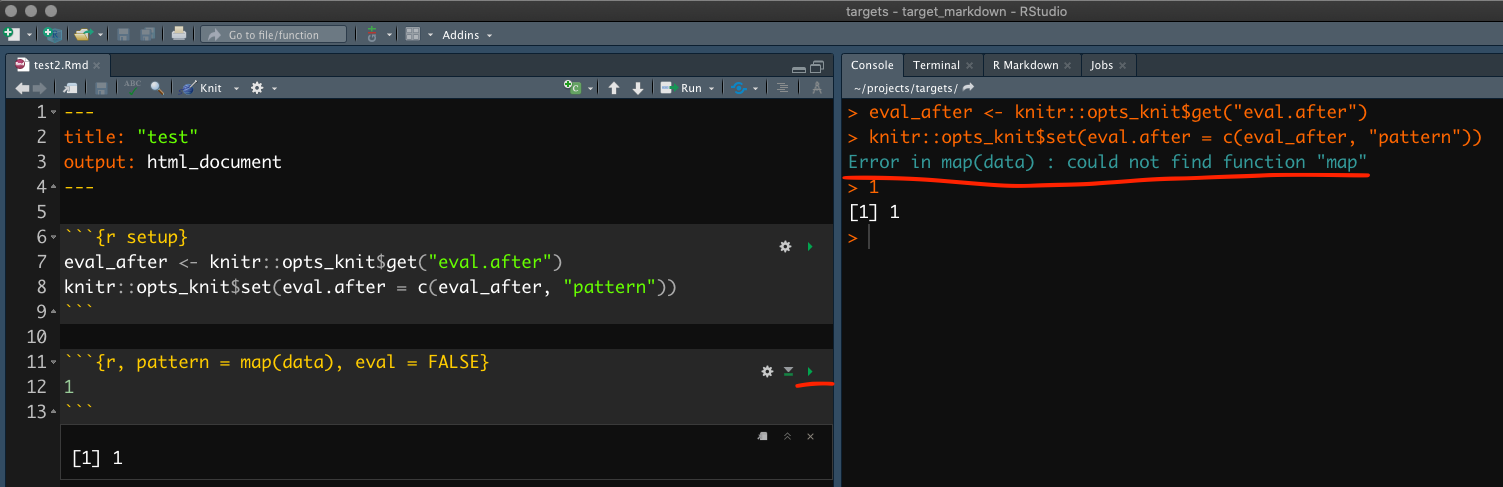Click the Save current document icon
Screen dimensions: 1503x487
tap(101, 88)
